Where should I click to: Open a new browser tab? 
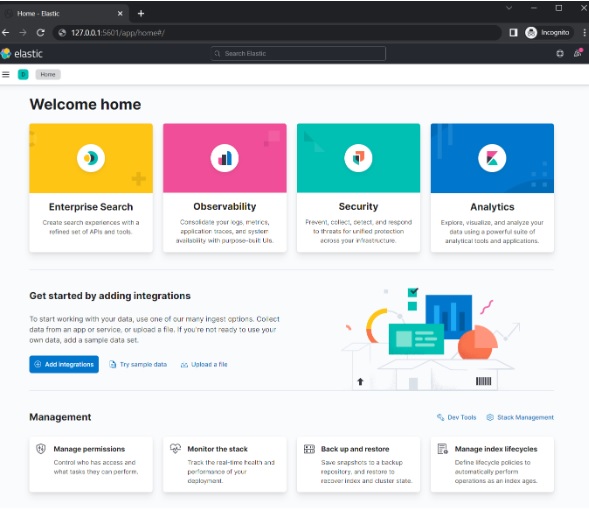pos(141,14)
